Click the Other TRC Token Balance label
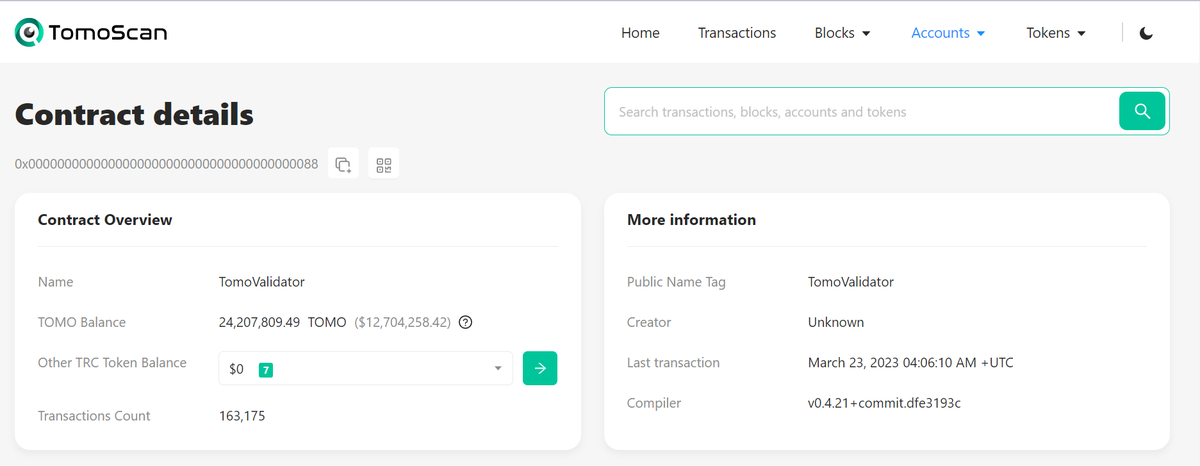This screenshot has width=1200, height=466. (112, 363)
